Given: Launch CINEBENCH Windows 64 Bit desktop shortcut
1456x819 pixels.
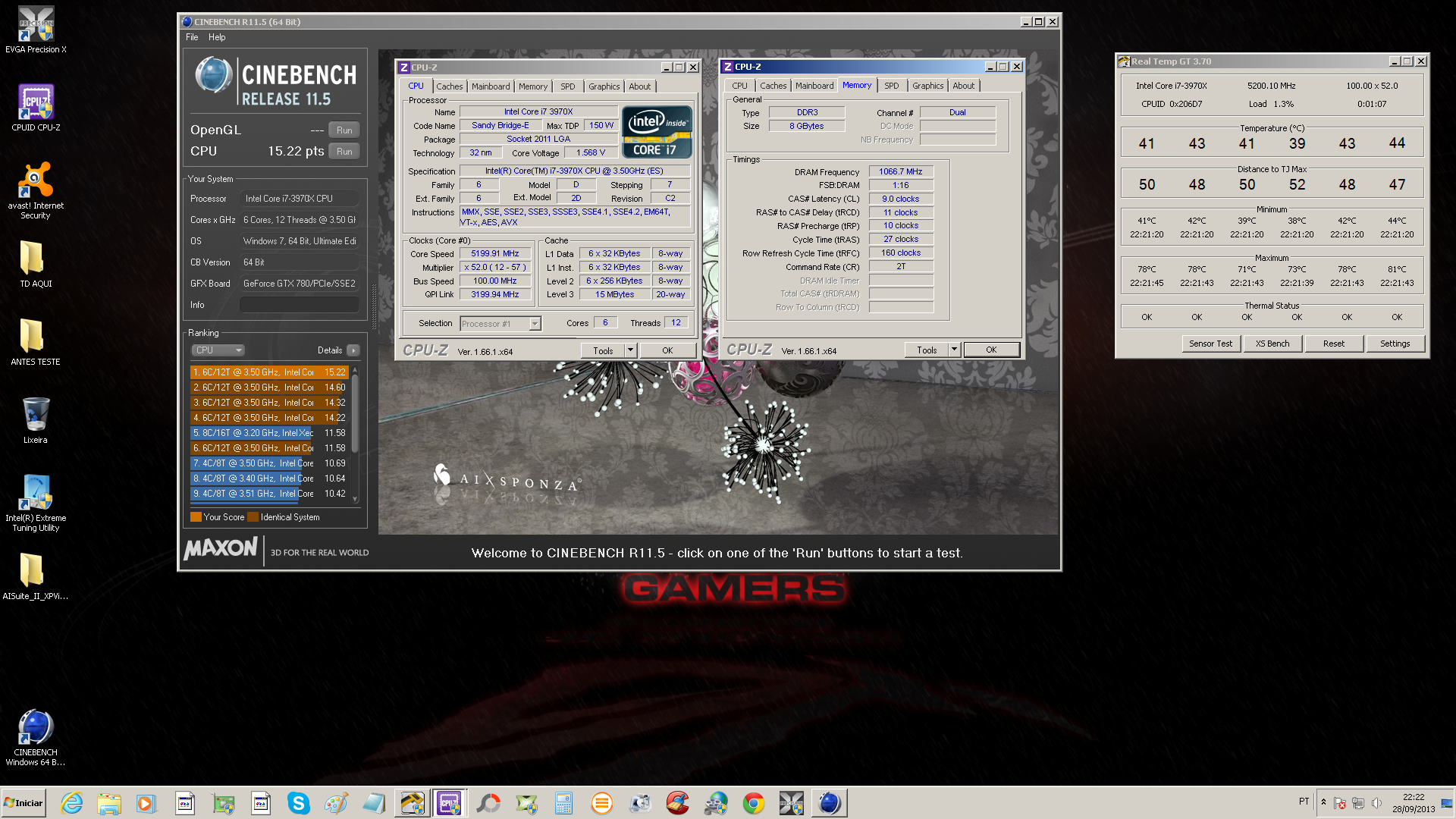Looking at the screenshot, I should 36,737.
